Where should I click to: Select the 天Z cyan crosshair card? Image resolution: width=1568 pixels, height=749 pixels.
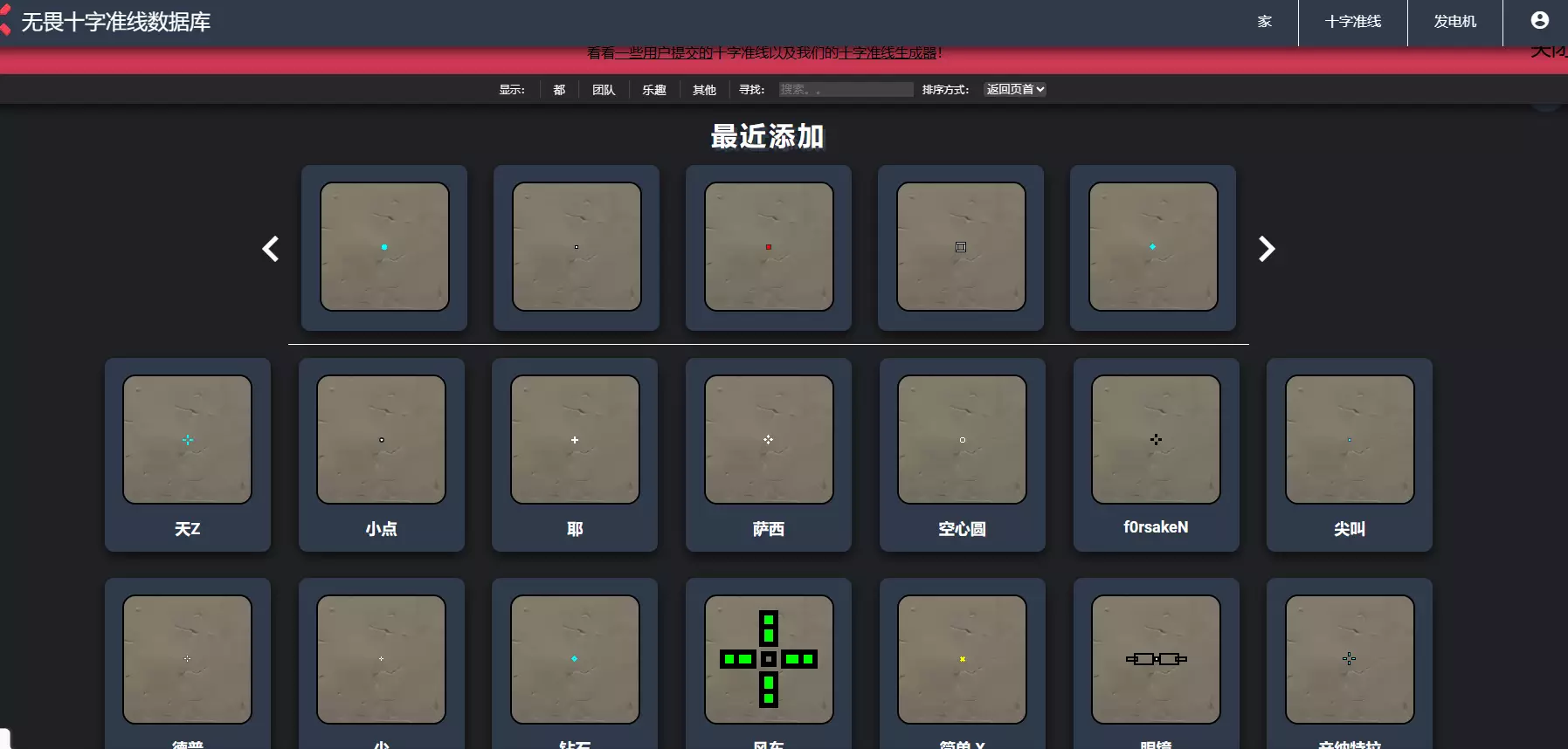click(x=188, y=454)
